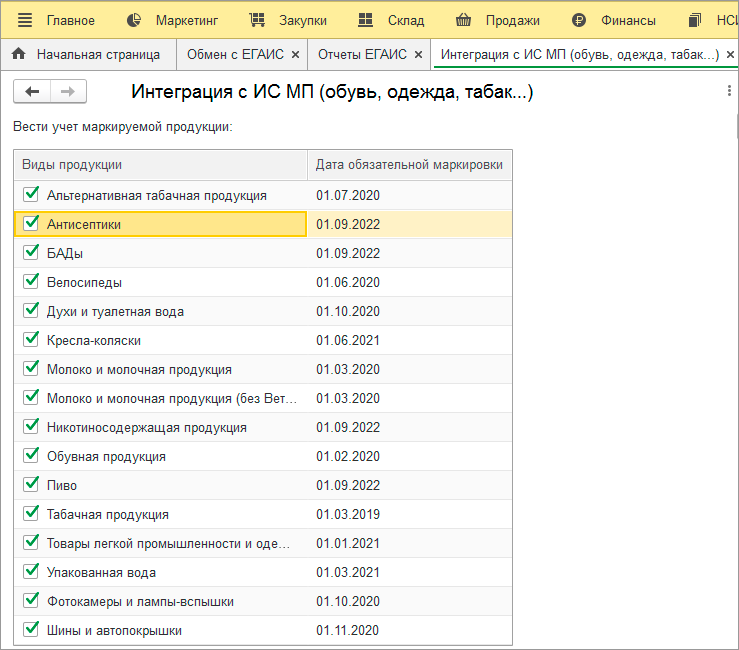Click the home icon on Начальная страница
The height and width of the screenshot is (650, 739).
[x=18, y=54]
